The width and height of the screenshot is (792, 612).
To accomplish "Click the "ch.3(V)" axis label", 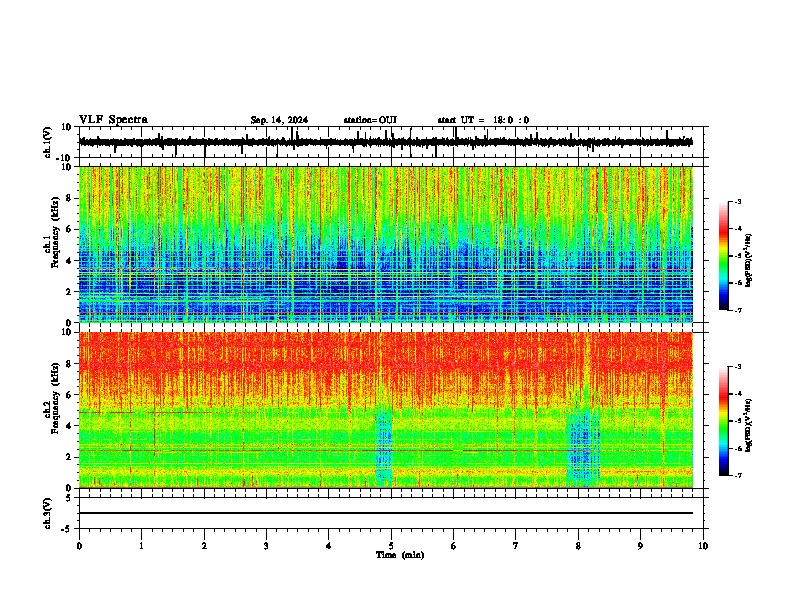I will click(x=48, y=513).
